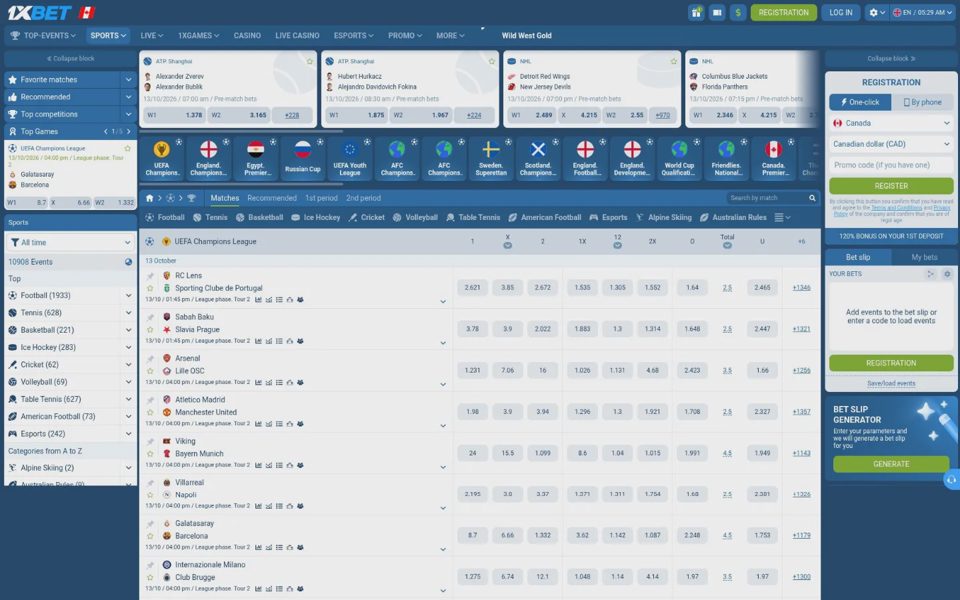Open statistics icon for RC Lens match
Image resolution: width=960 pixels, height=600 pixels.
[x=258, y=300]
